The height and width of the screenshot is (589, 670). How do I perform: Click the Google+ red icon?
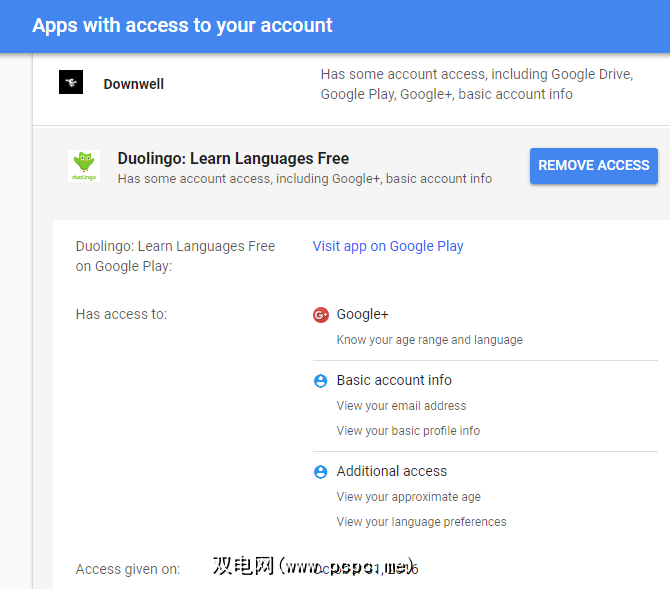click(x=320, y=315)
